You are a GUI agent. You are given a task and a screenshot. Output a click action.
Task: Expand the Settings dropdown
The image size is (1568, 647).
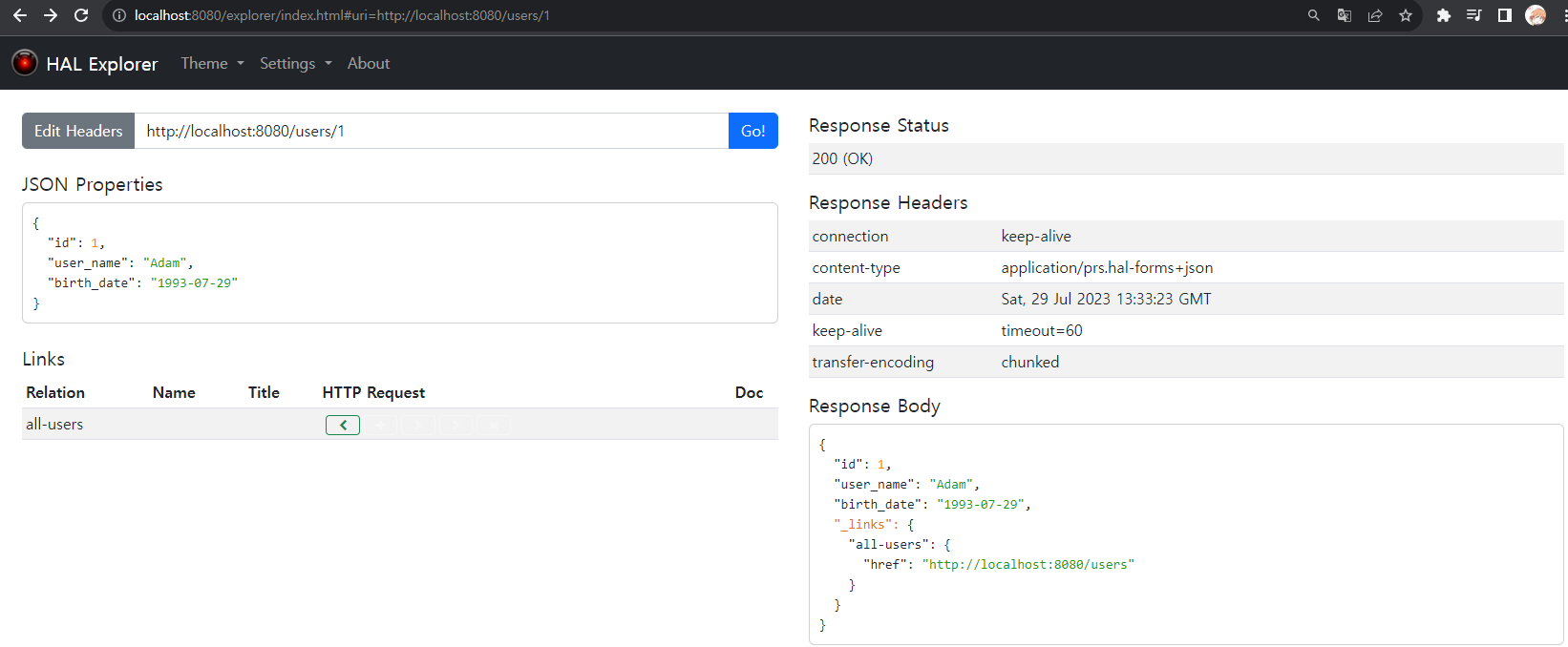(295, 63)
